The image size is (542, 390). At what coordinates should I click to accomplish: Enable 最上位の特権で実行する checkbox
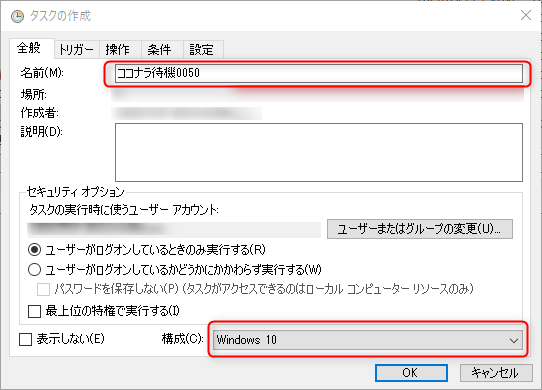tap(34, 311)
